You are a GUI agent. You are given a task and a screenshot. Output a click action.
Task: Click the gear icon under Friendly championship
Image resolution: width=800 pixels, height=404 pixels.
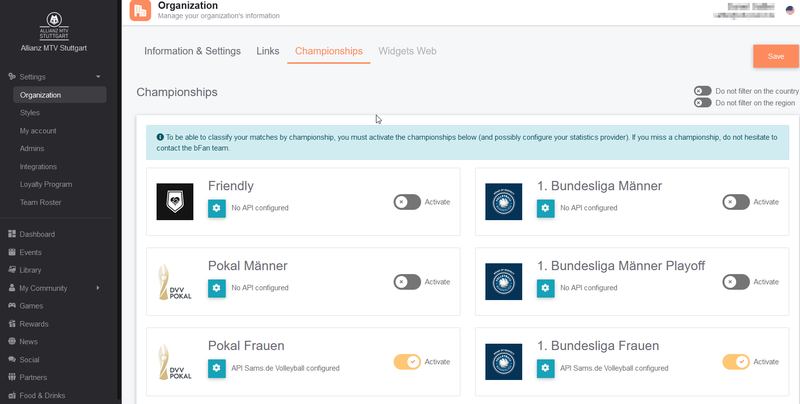point(217,208)
